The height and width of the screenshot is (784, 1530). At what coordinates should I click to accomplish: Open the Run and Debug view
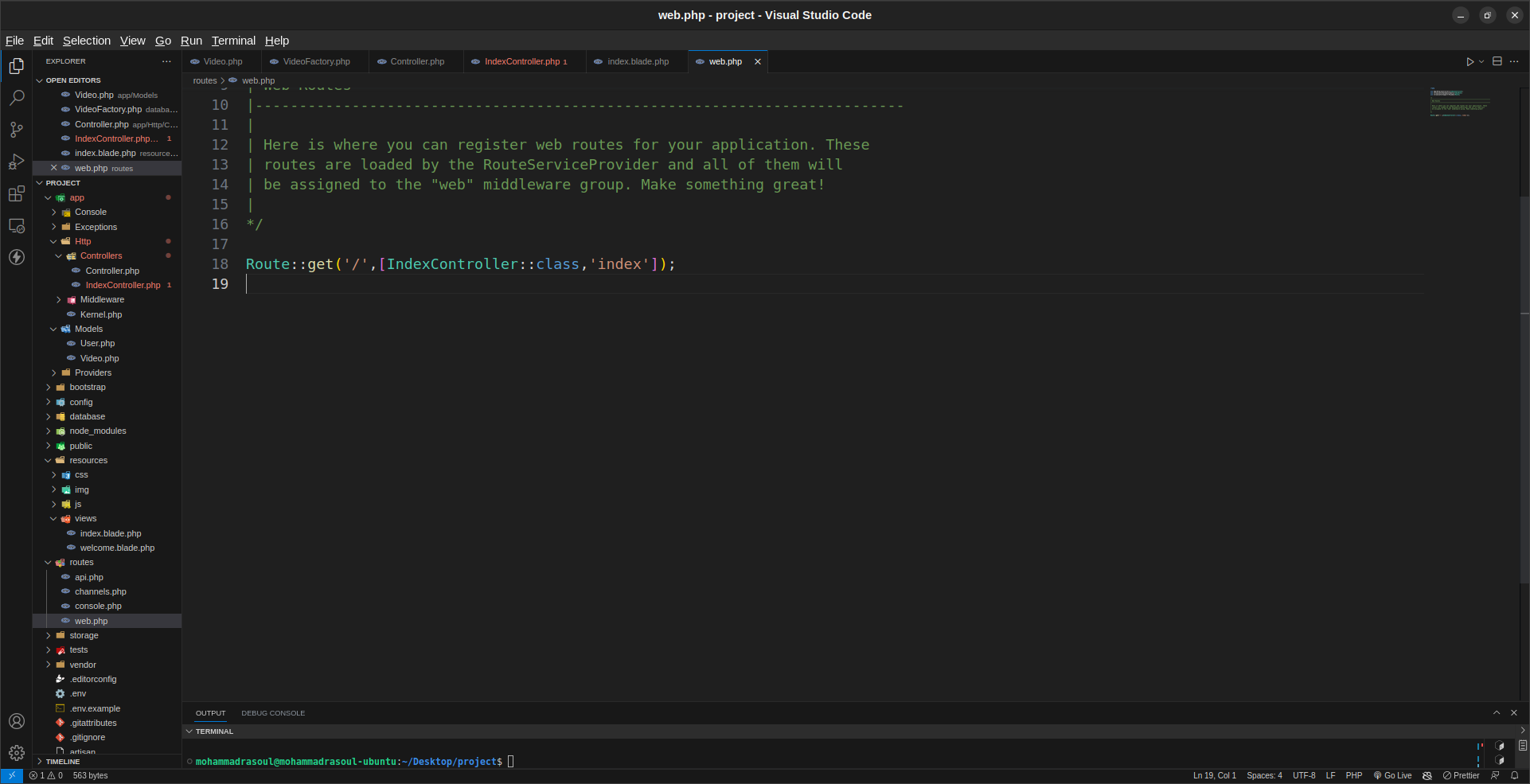(x=16, y=162)
